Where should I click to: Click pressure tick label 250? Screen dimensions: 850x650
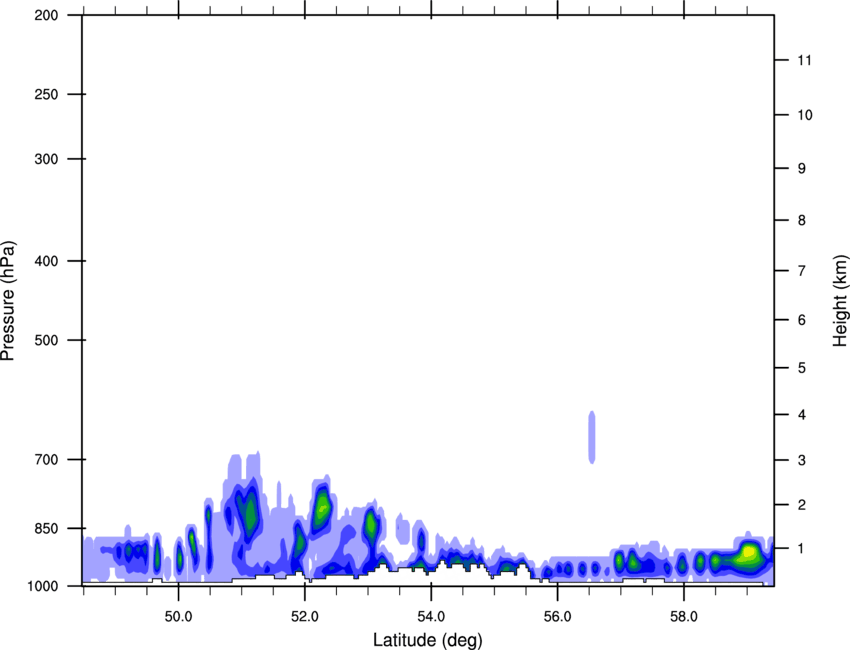(46, 94)
